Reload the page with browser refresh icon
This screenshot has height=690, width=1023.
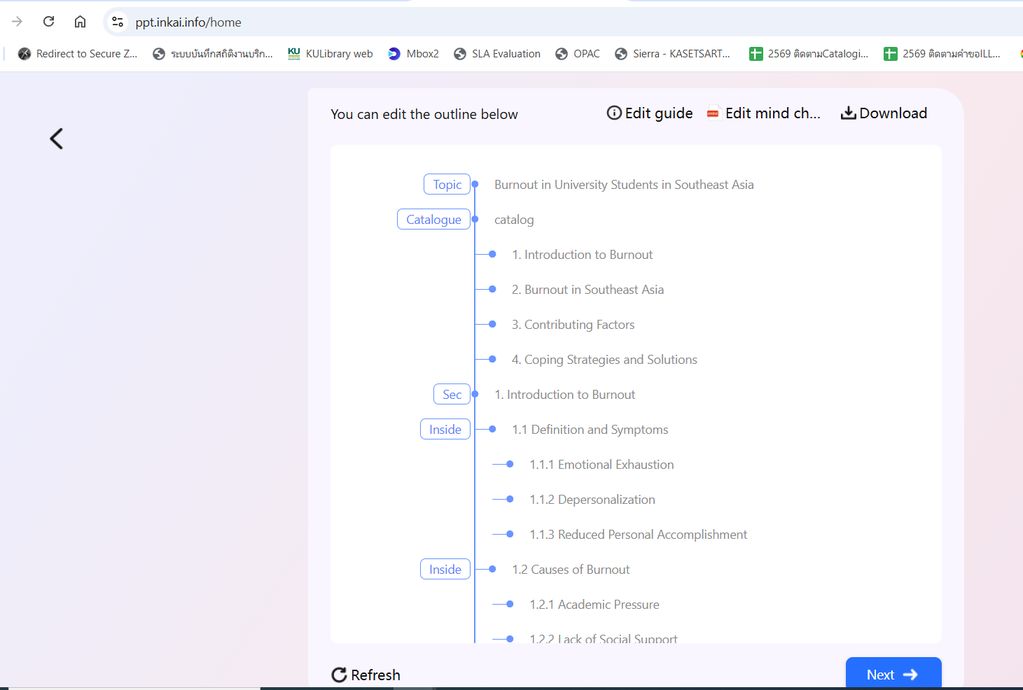48,22
